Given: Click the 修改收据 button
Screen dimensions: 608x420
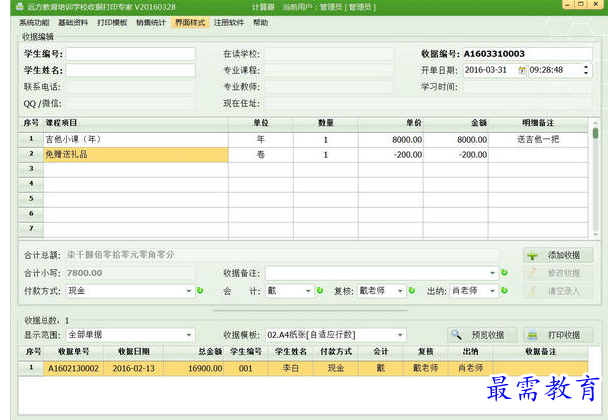Looking at the screenshot, I should coord(558,273).
